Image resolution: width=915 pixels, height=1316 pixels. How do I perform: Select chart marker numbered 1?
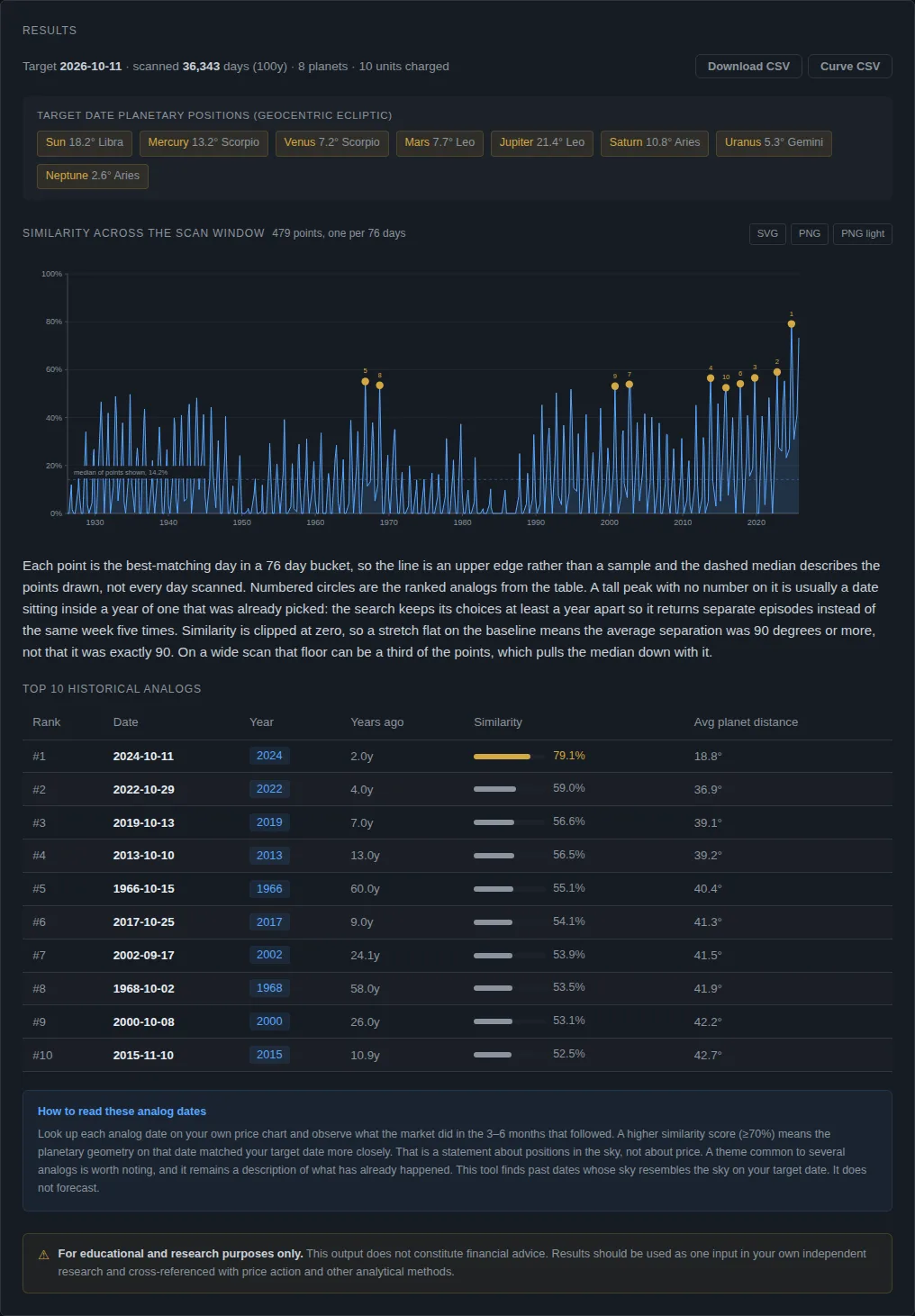click(x=792, y=324)
